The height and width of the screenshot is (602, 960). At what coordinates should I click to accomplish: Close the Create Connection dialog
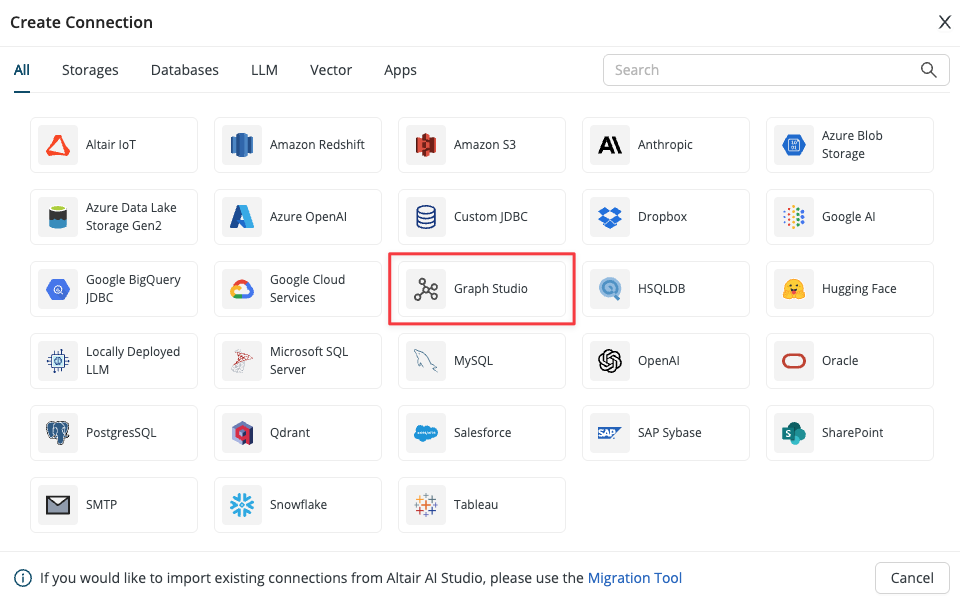944,22
